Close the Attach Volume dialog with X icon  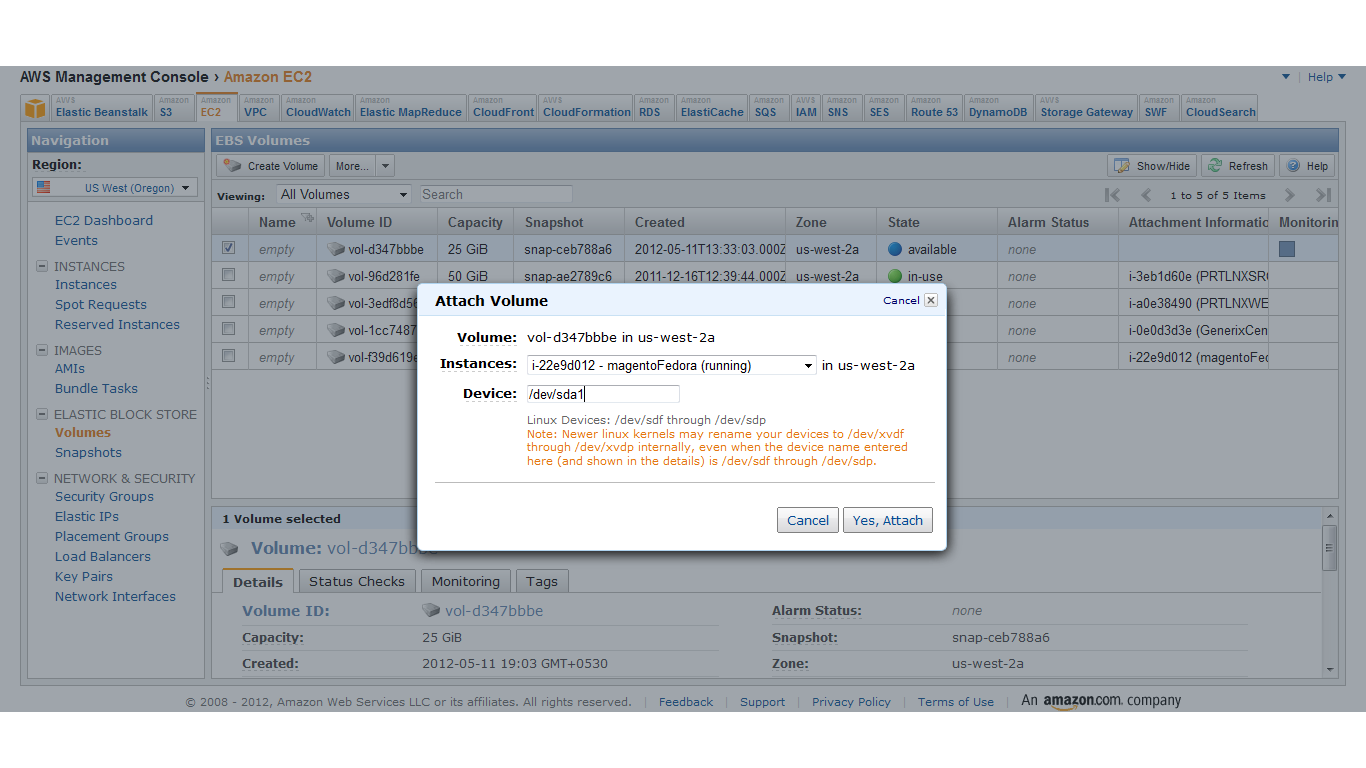pos(931,300)
